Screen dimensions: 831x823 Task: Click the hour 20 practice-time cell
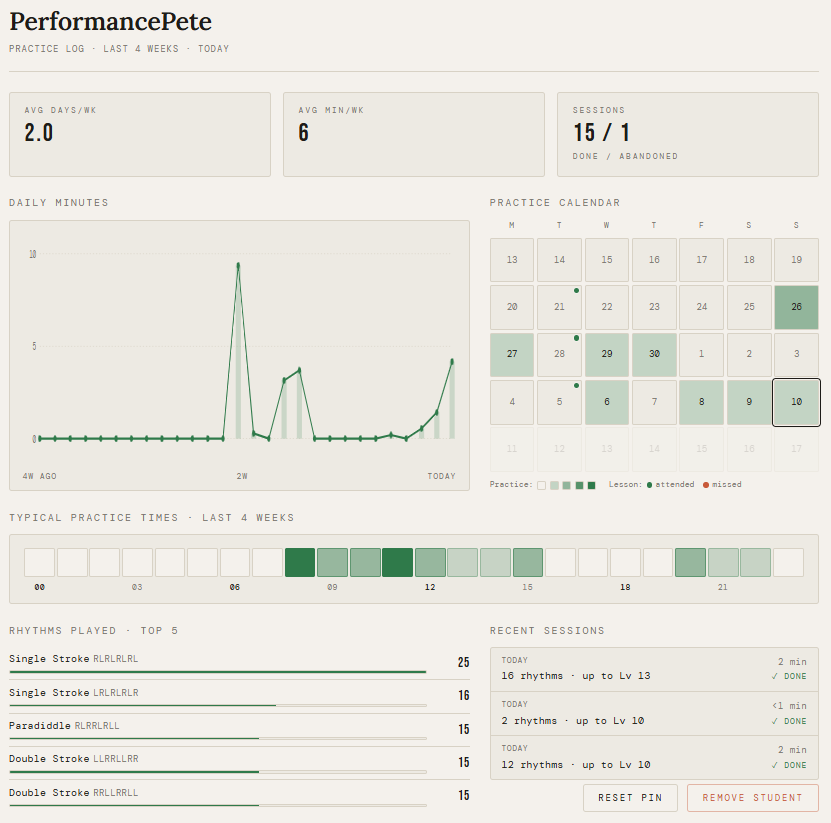tap(690, 562)
